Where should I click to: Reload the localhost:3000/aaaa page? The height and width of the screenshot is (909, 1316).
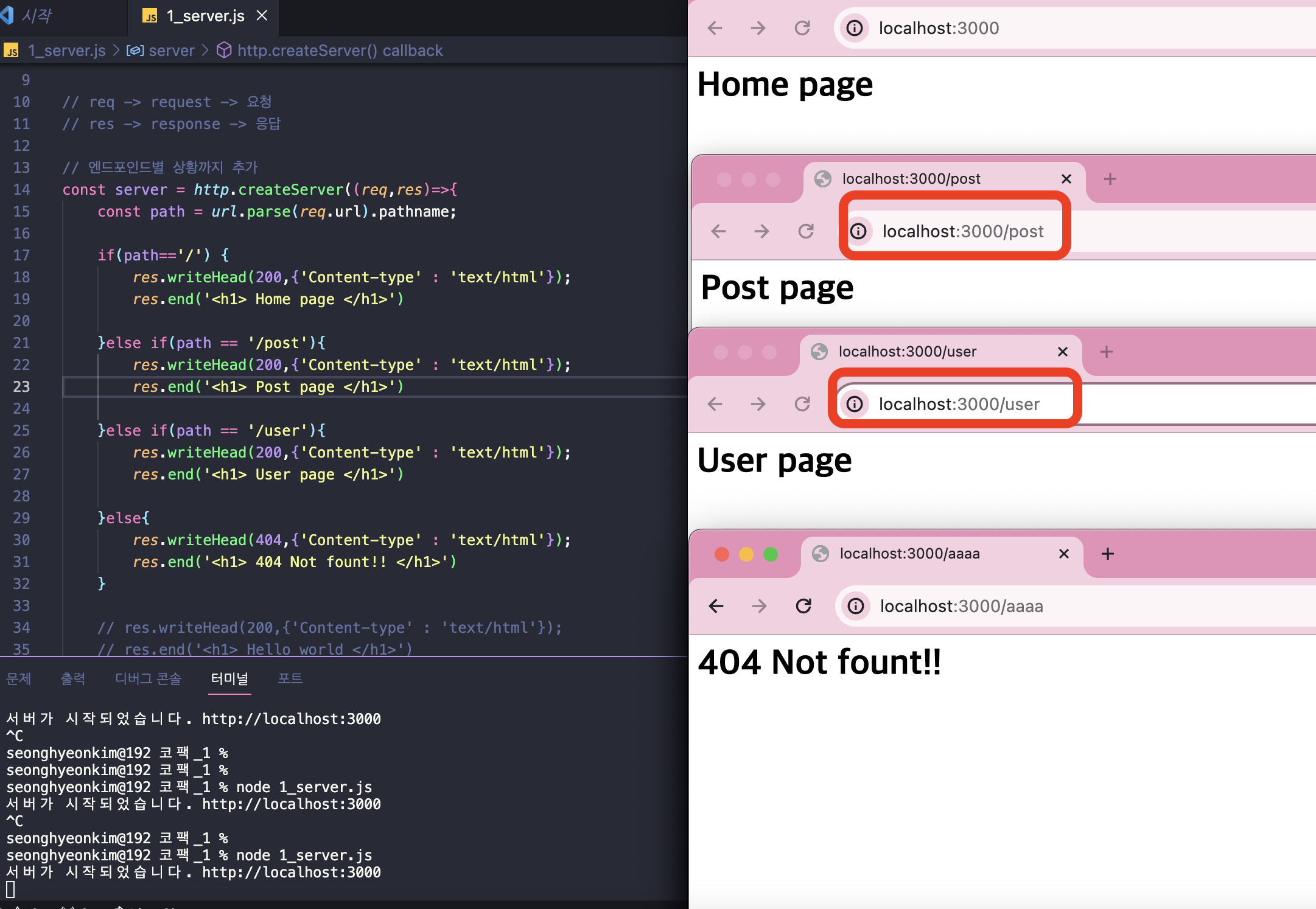coord(803,606)
